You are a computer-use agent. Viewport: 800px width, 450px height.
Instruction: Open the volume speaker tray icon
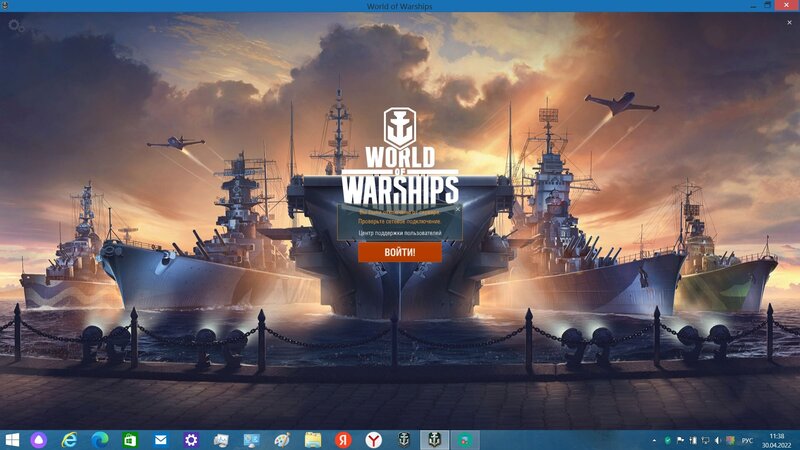pos(718,440)
